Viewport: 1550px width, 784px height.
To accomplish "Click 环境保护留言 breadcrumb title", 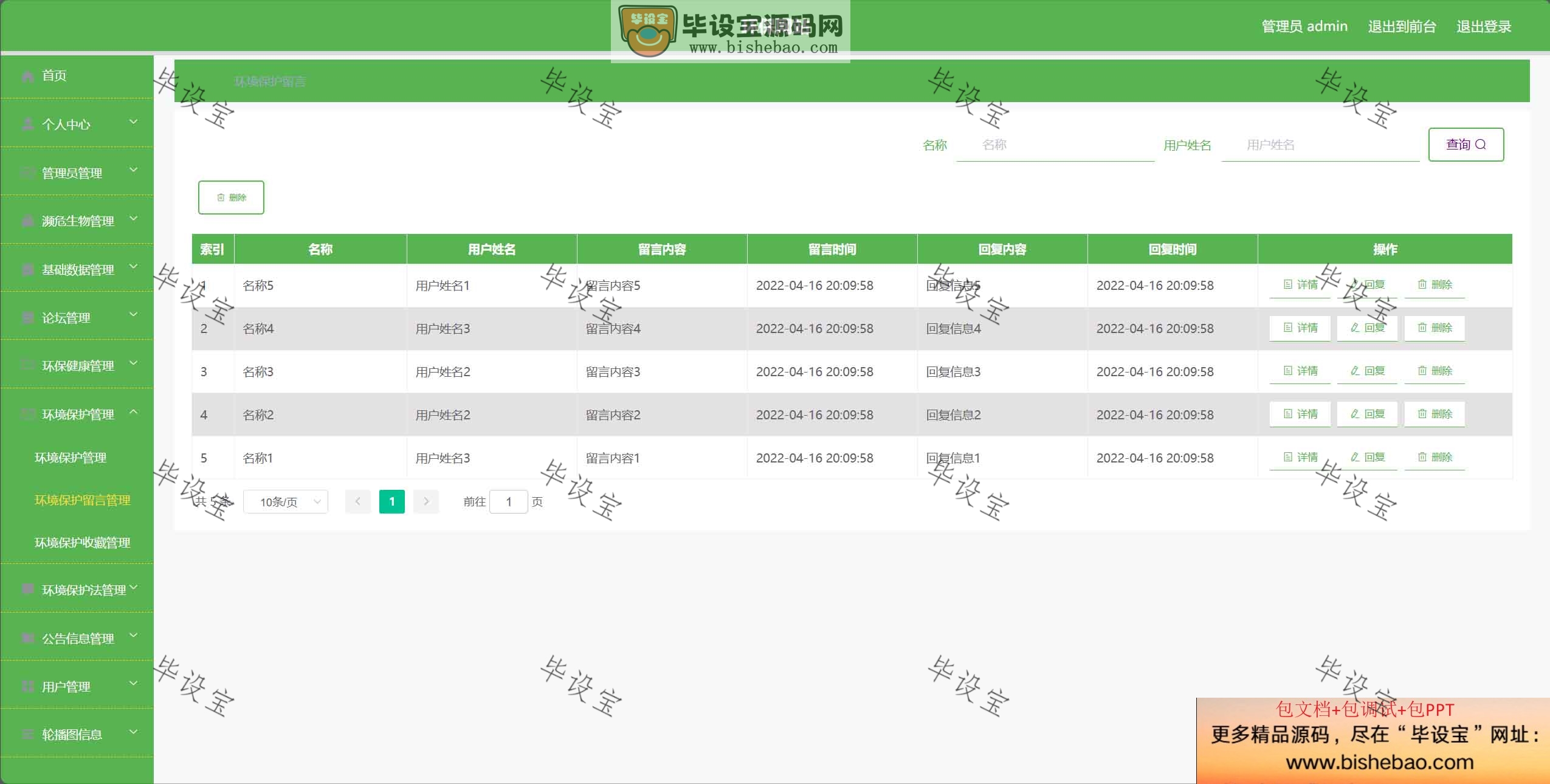I will pyautogui.click(x=270, y=81).
